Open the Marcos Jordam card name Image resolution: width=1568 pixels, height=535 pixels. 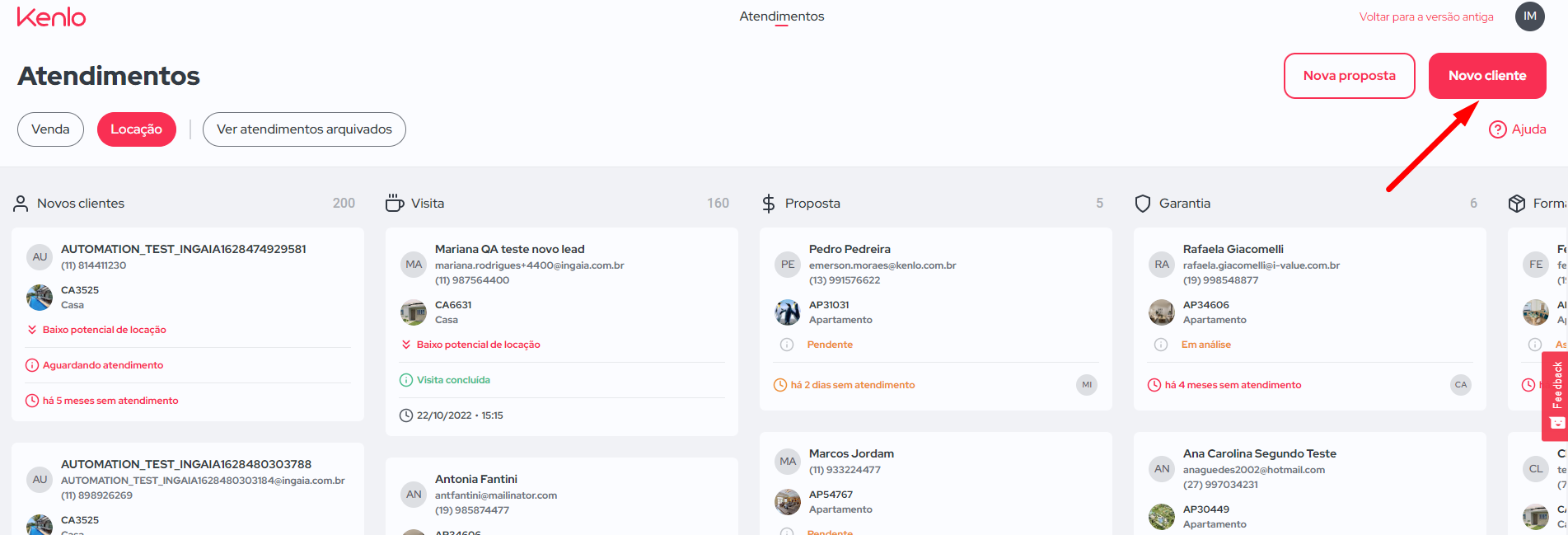851,453
